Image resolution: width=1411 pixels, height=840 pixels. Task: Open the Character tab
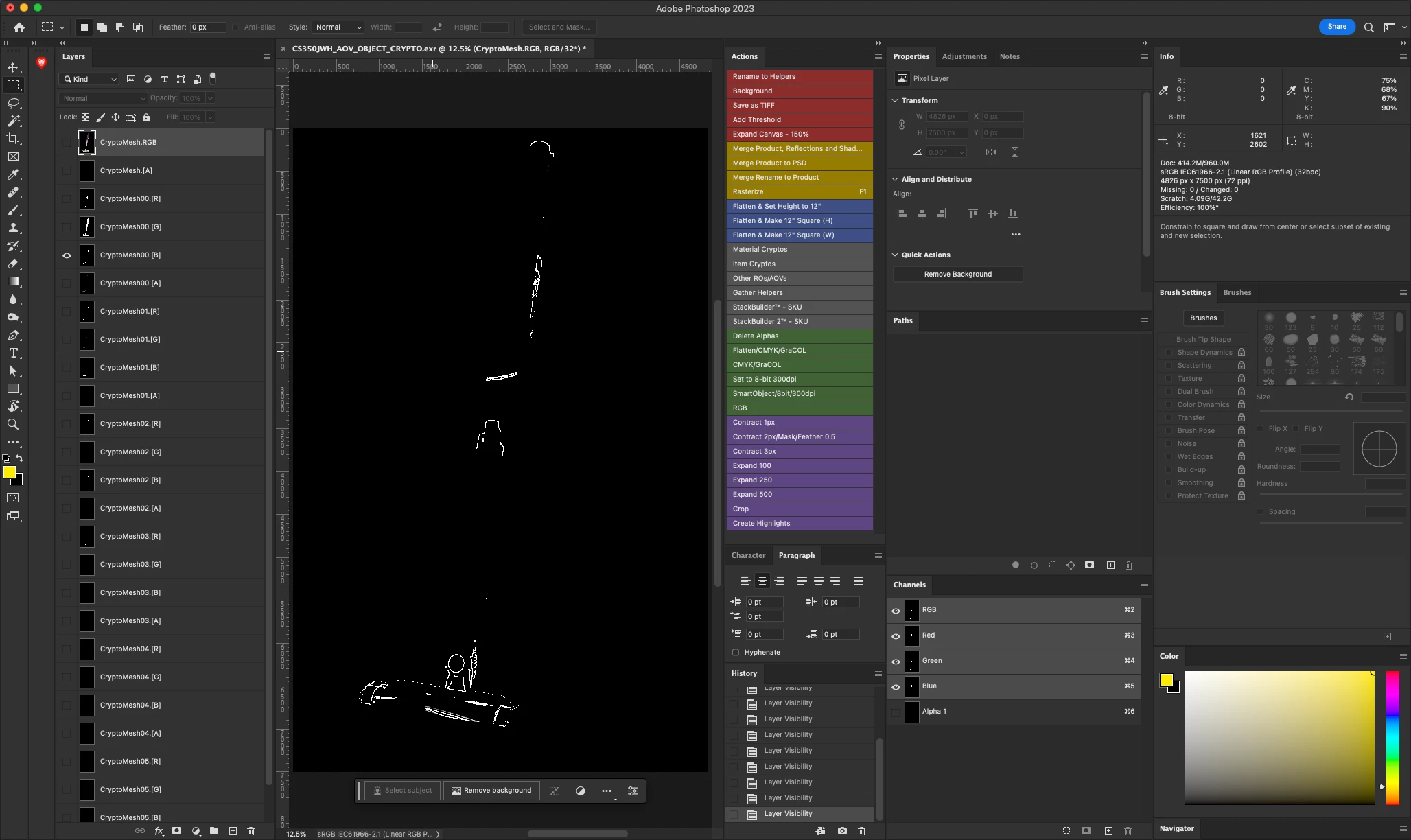point(748,555)
